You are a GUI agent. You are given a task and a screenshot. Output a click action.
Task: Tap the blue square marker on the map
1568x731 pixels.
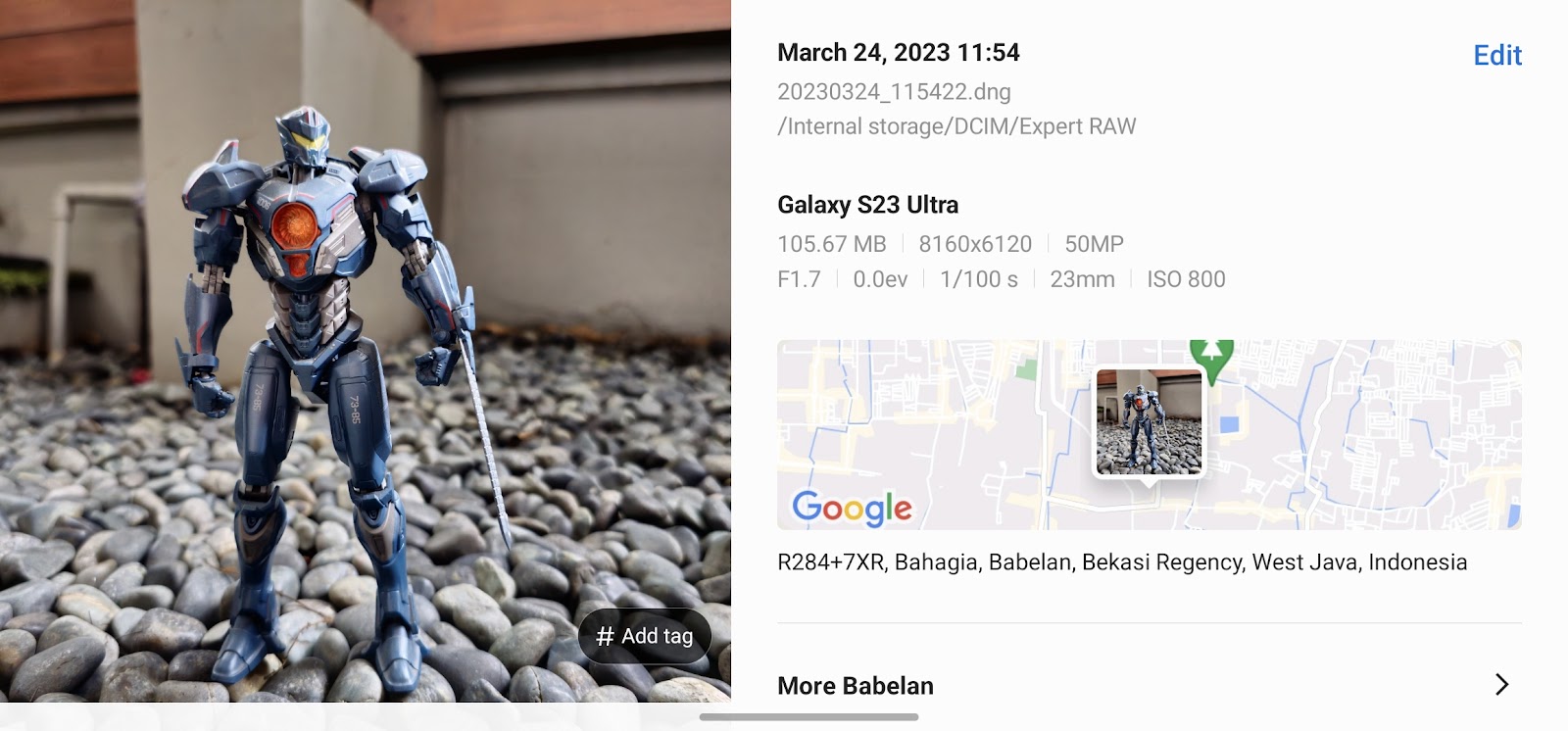(x=1230, y=424)
